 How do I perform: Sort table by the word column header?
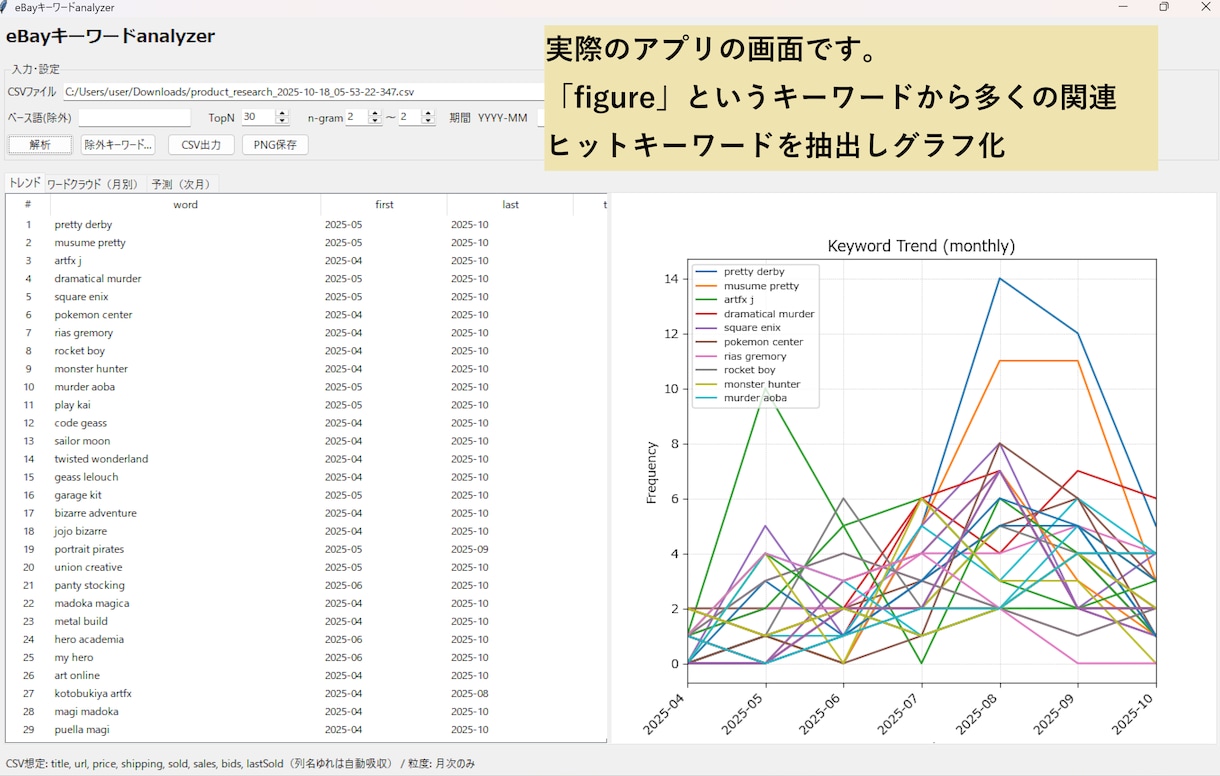click(185, 205)
